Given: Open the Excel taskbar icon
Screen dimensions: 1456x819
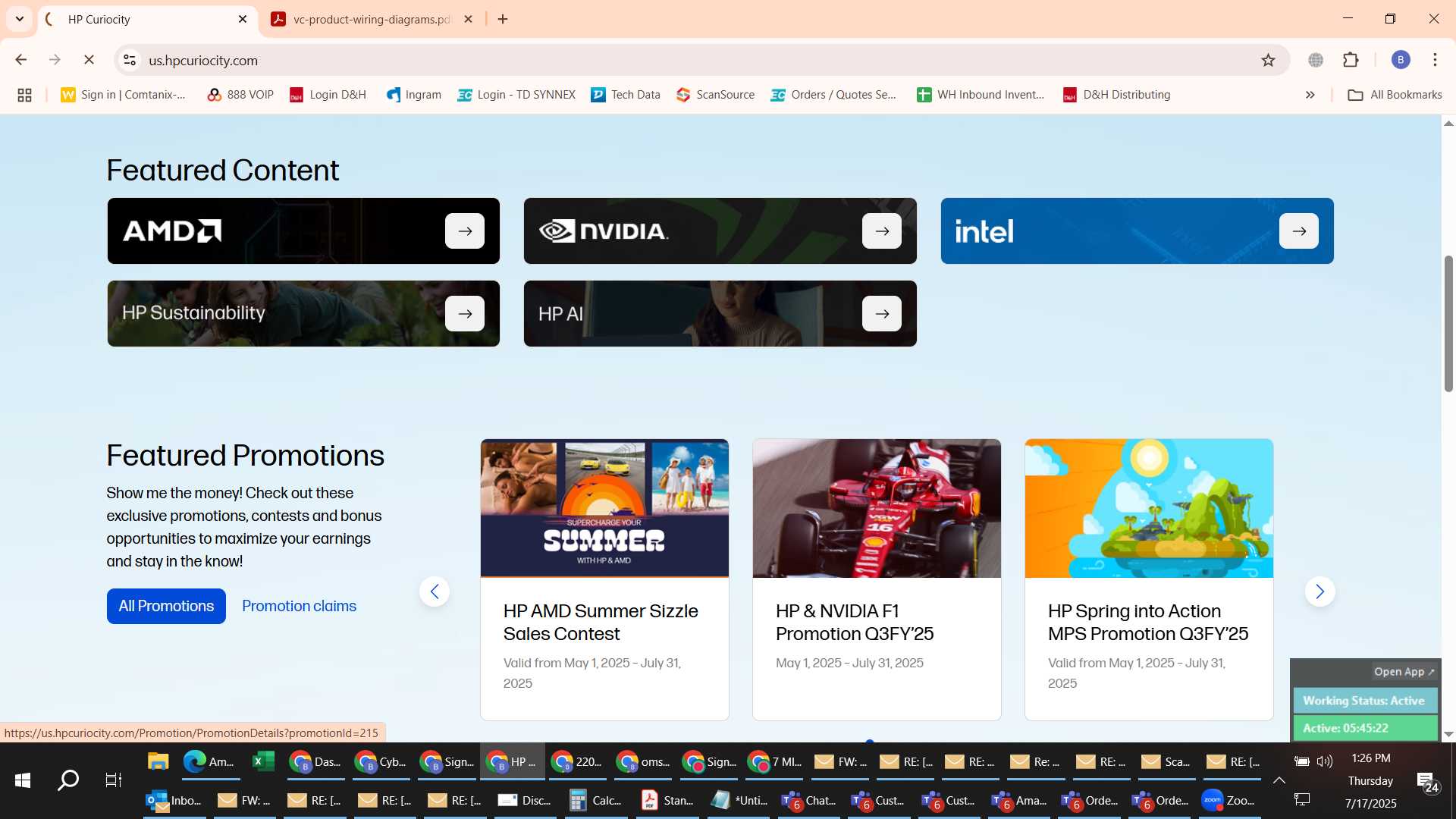Looking at the screenshot, I should (263, 761).
